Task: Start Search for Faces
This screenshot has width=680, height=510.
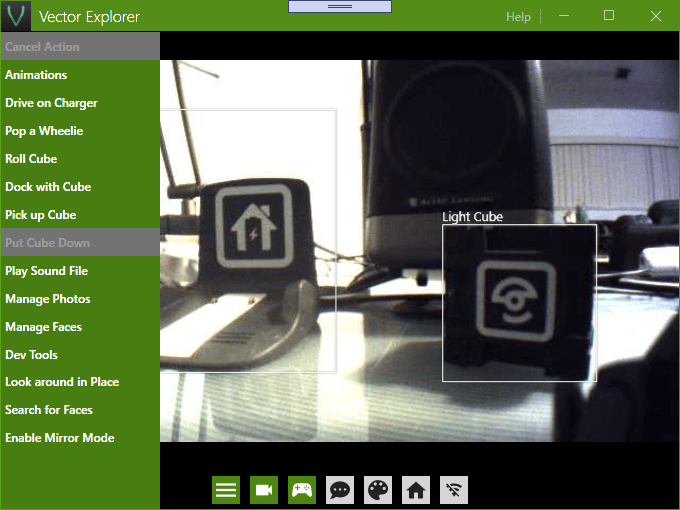Action: pos(80,410)
